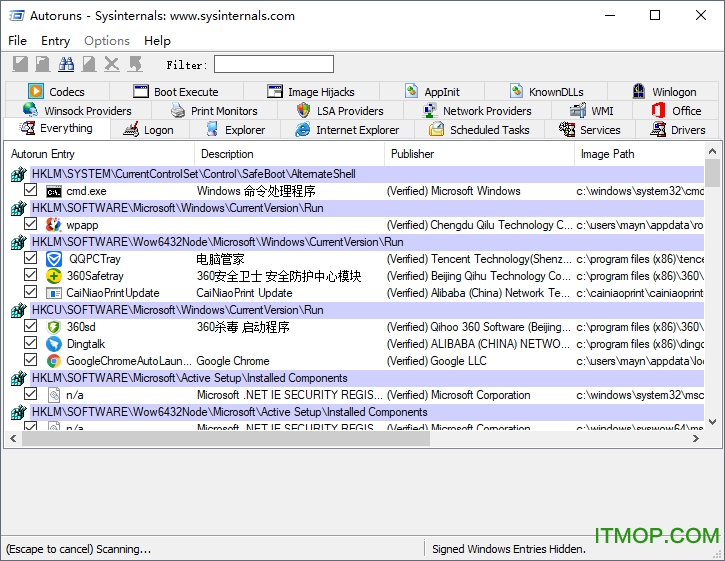Click inside the Filter input box
The height and width of the screenshot is (561, 725).
point(274,64)
